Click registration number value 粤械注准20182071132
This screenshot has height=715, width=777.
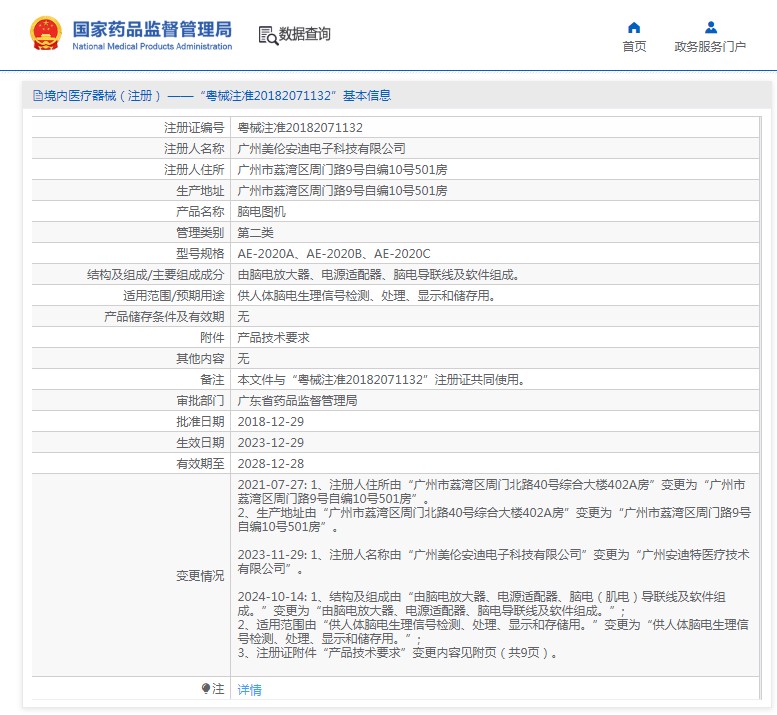(299, 128)
